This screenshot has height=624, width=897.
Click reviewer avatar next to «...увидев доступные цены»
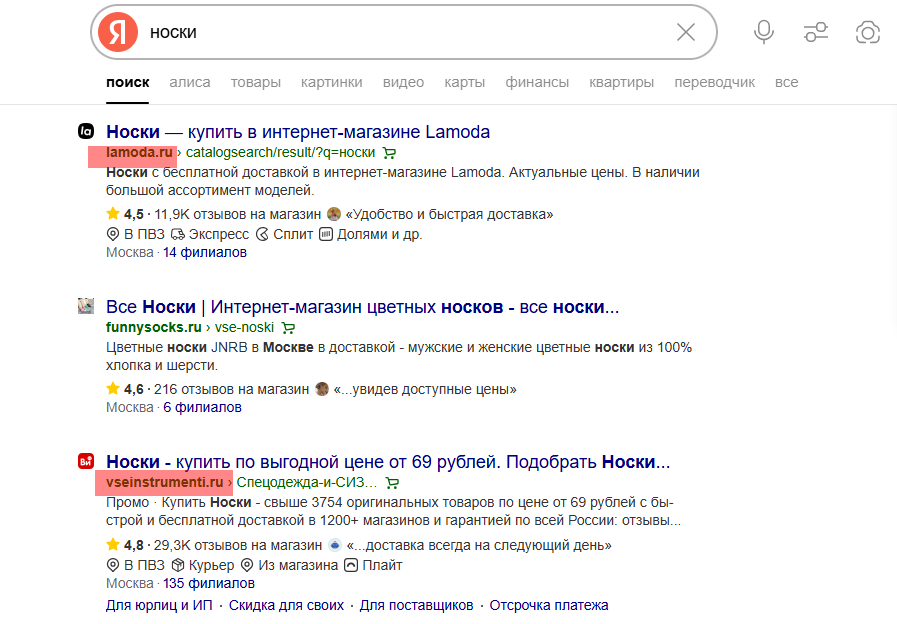point(322,389)
